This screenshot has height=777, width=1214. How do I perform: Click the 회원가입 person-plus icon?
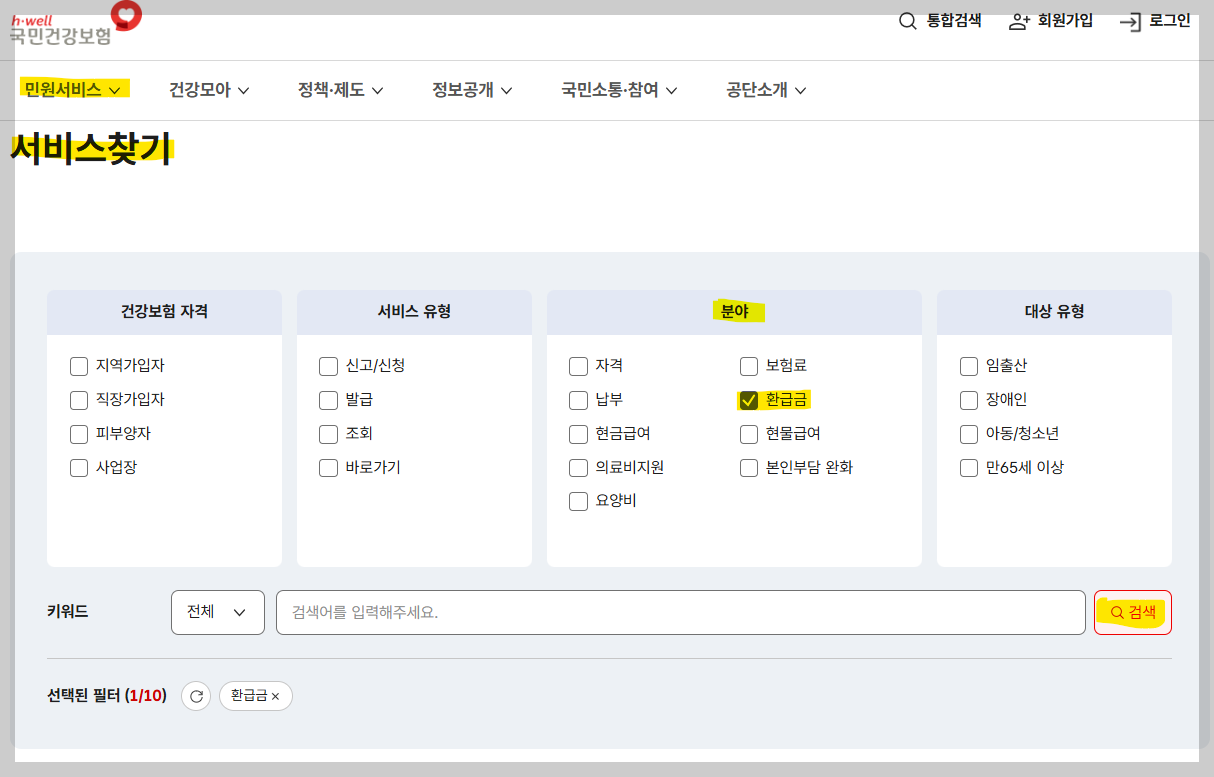tap(1019, 21)
